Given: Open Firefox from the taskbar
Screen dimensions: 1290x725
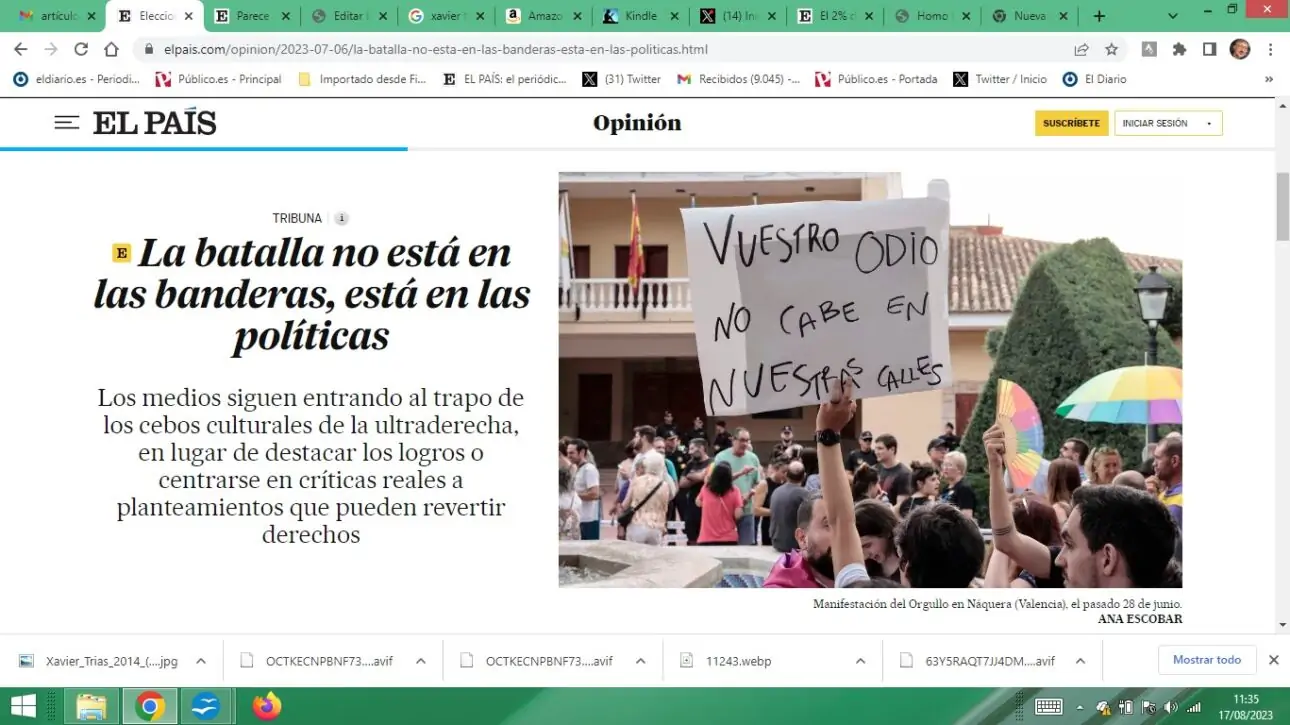Looking at the screenshot, I should [x=267, y=706].
